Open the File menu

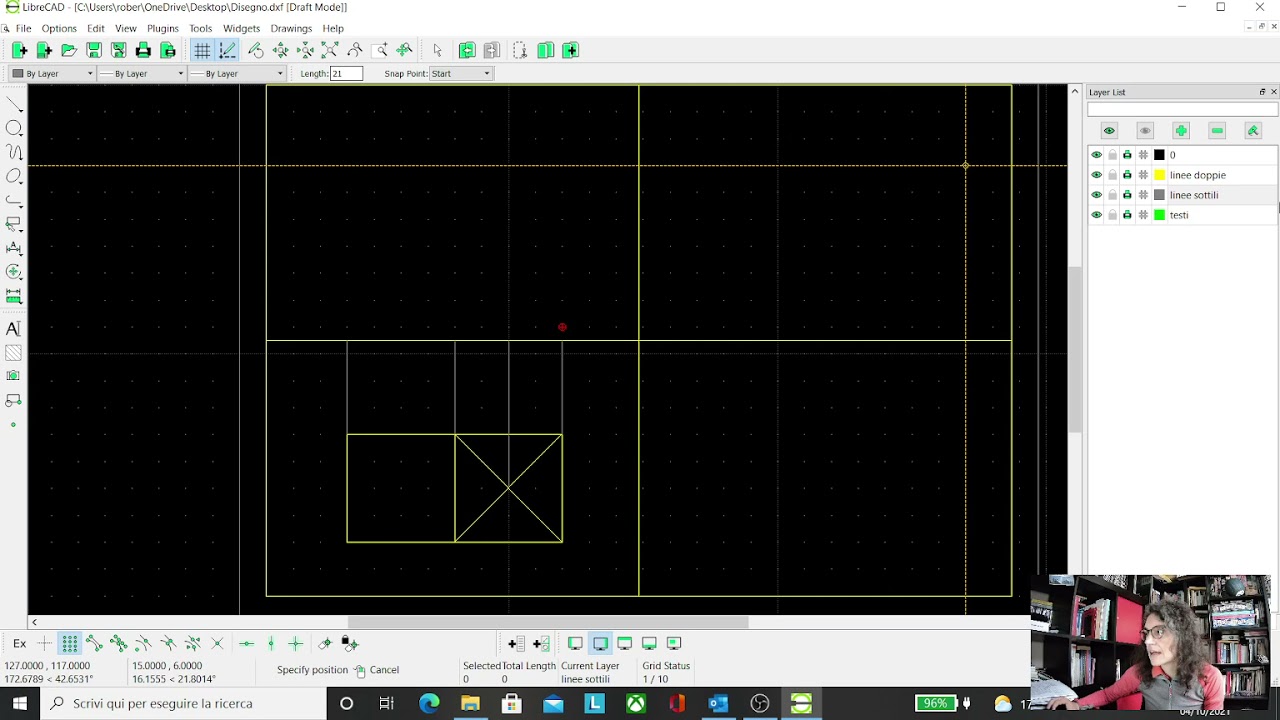pyautogui.click(x=23, y=28)
